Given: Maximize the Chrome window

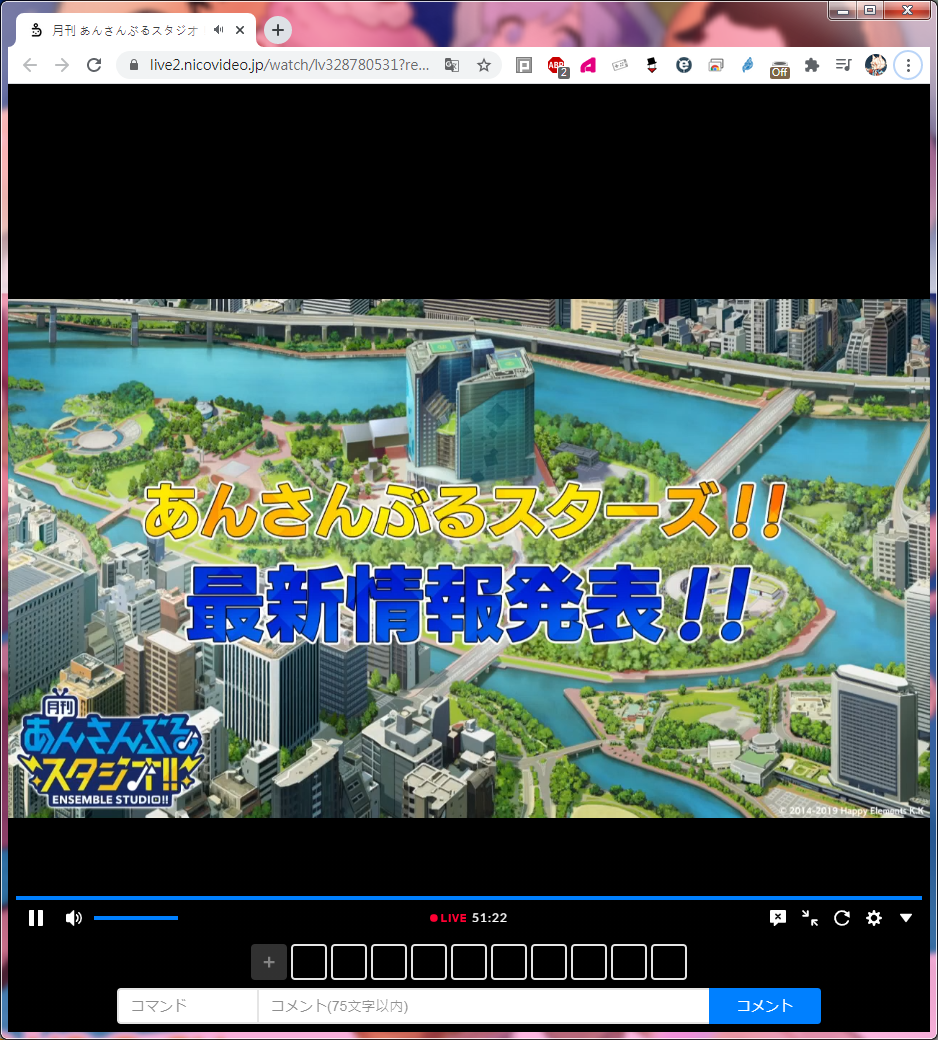Looking at the screenshot, I should tap(870, 11).
